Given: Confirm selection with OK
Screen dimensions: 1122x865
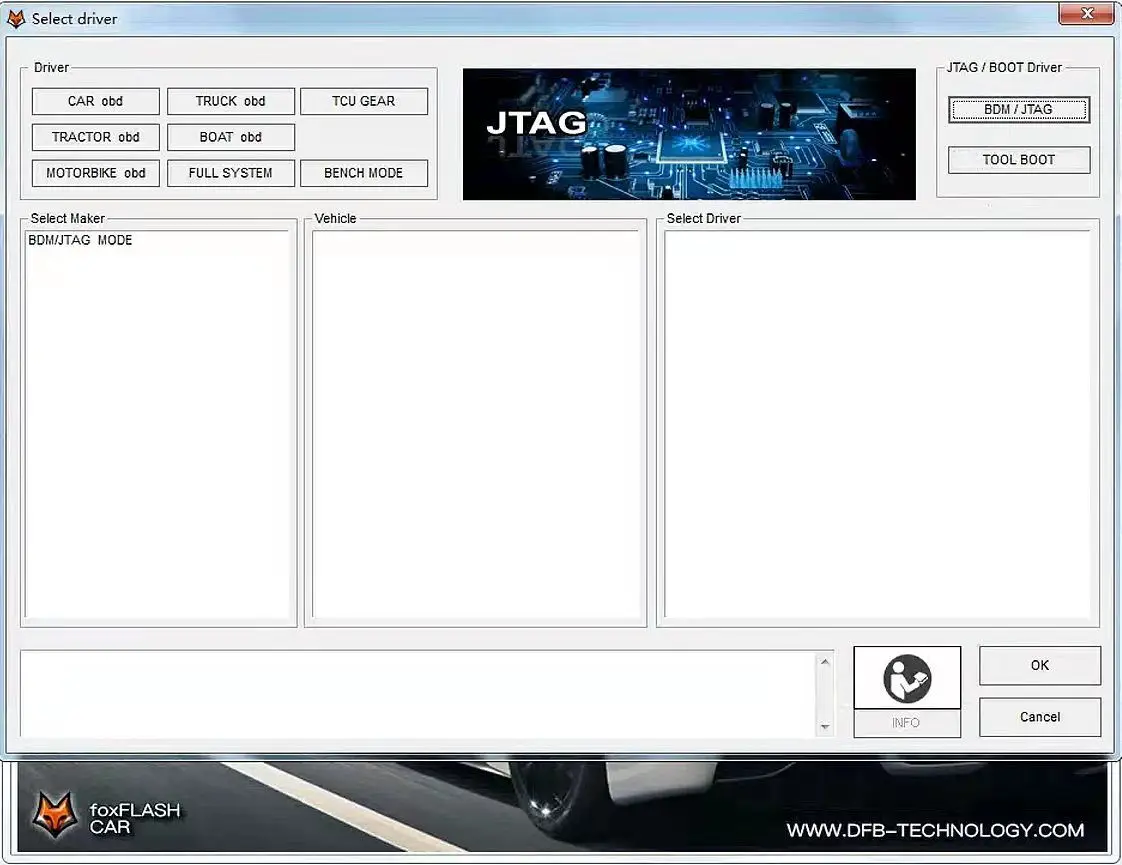Looking at the screenshot, I should (1040, 665).
